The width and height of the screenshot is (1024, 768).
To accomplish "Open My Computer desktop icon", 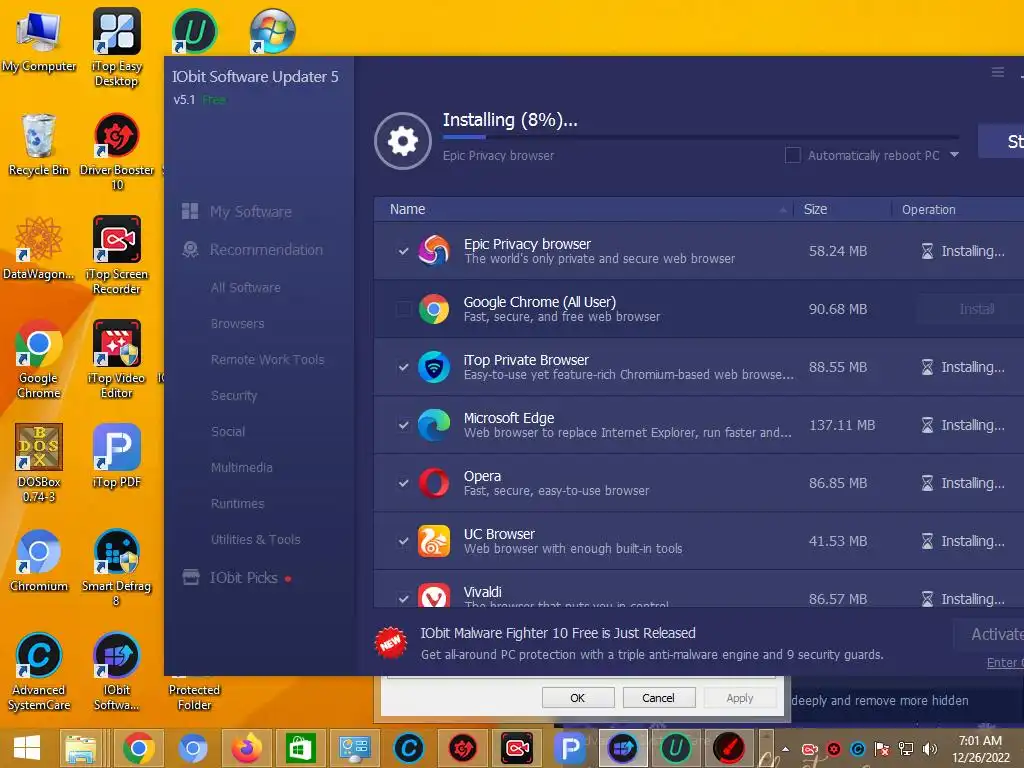I will click(x=39, y=39).
